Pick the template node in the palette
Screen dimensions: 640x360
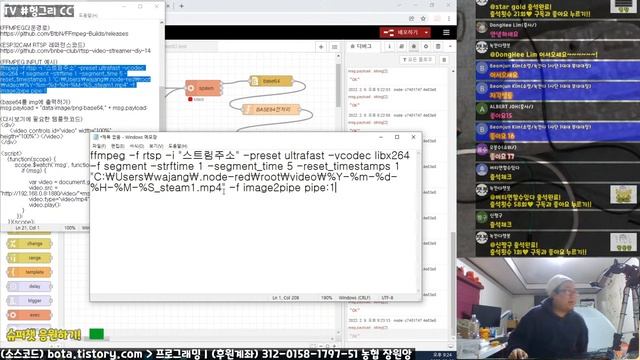click(29, 272)
